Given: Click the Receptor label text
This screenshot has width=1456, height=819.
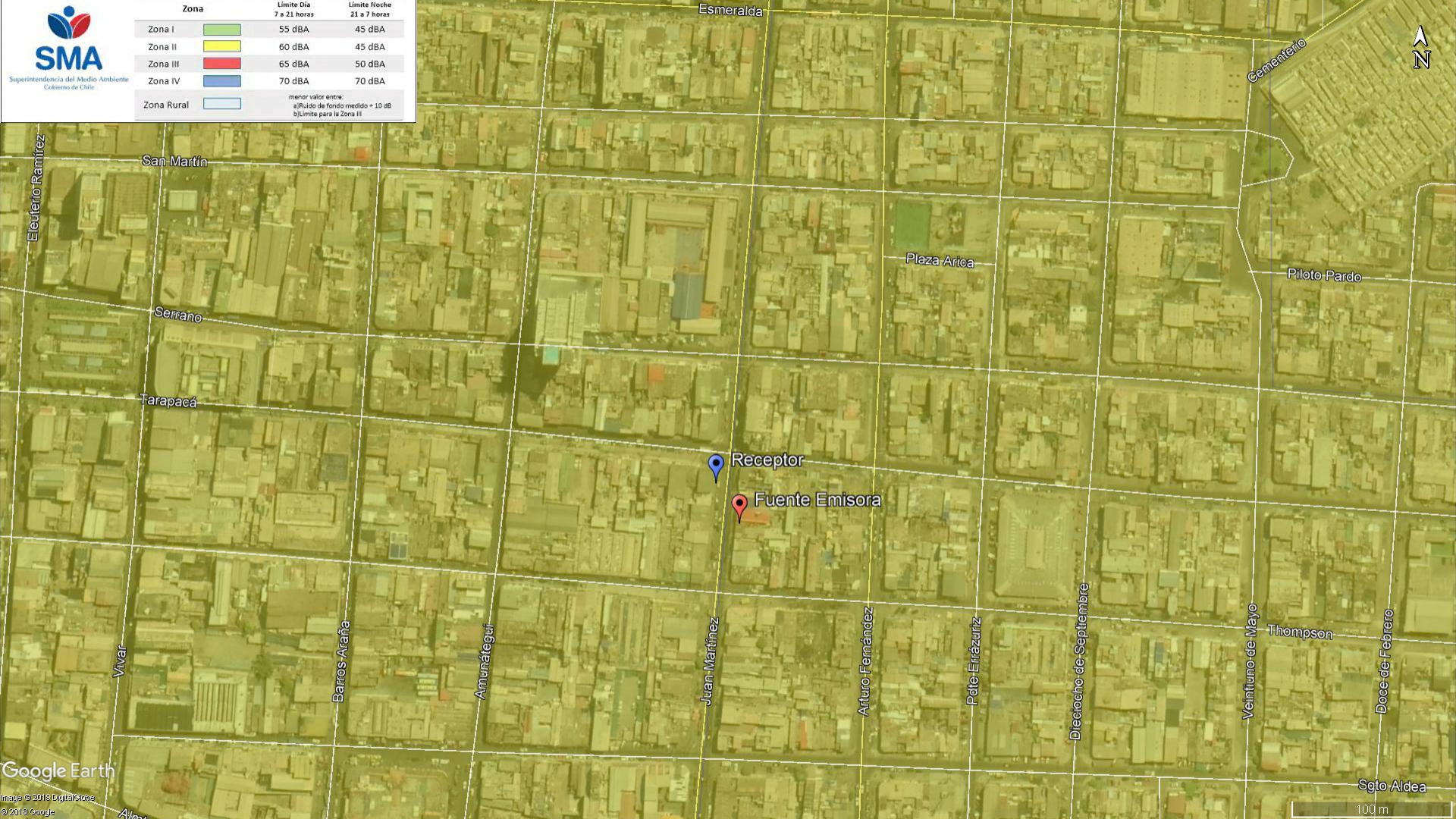Looking at the screenshot, I should [x=767, y=460].
